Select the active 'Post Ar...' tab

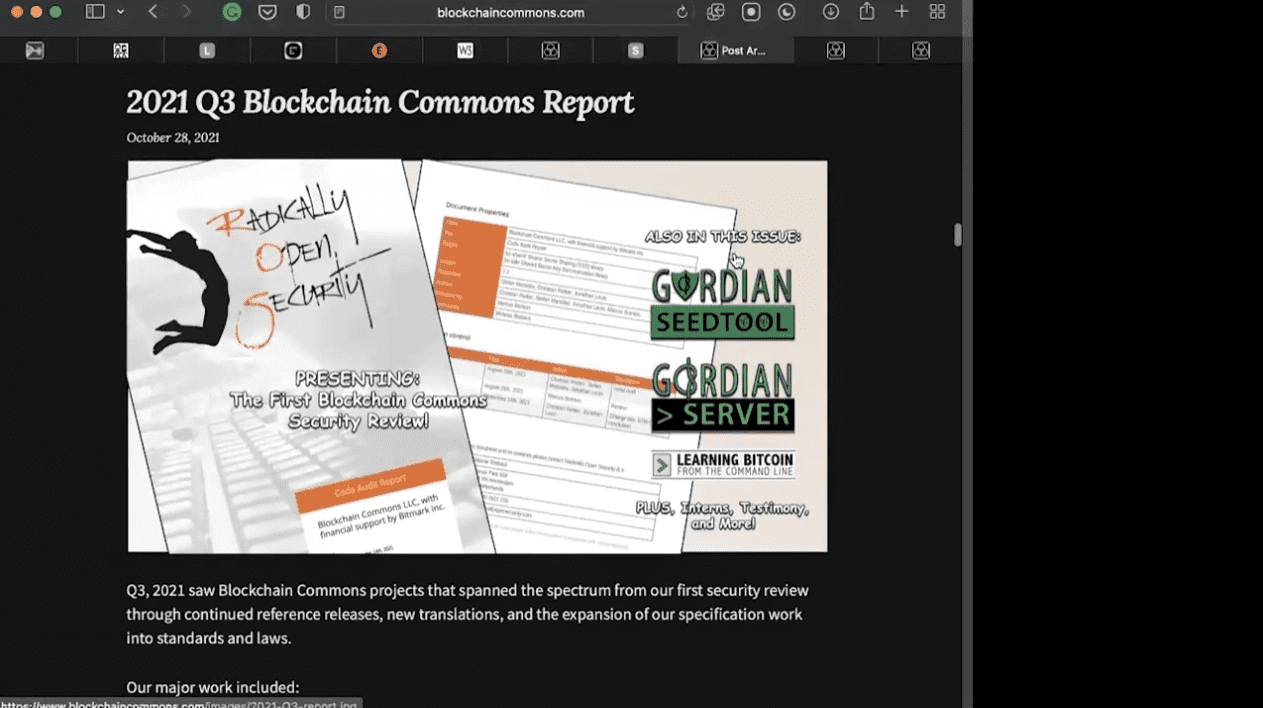point(735,51)
